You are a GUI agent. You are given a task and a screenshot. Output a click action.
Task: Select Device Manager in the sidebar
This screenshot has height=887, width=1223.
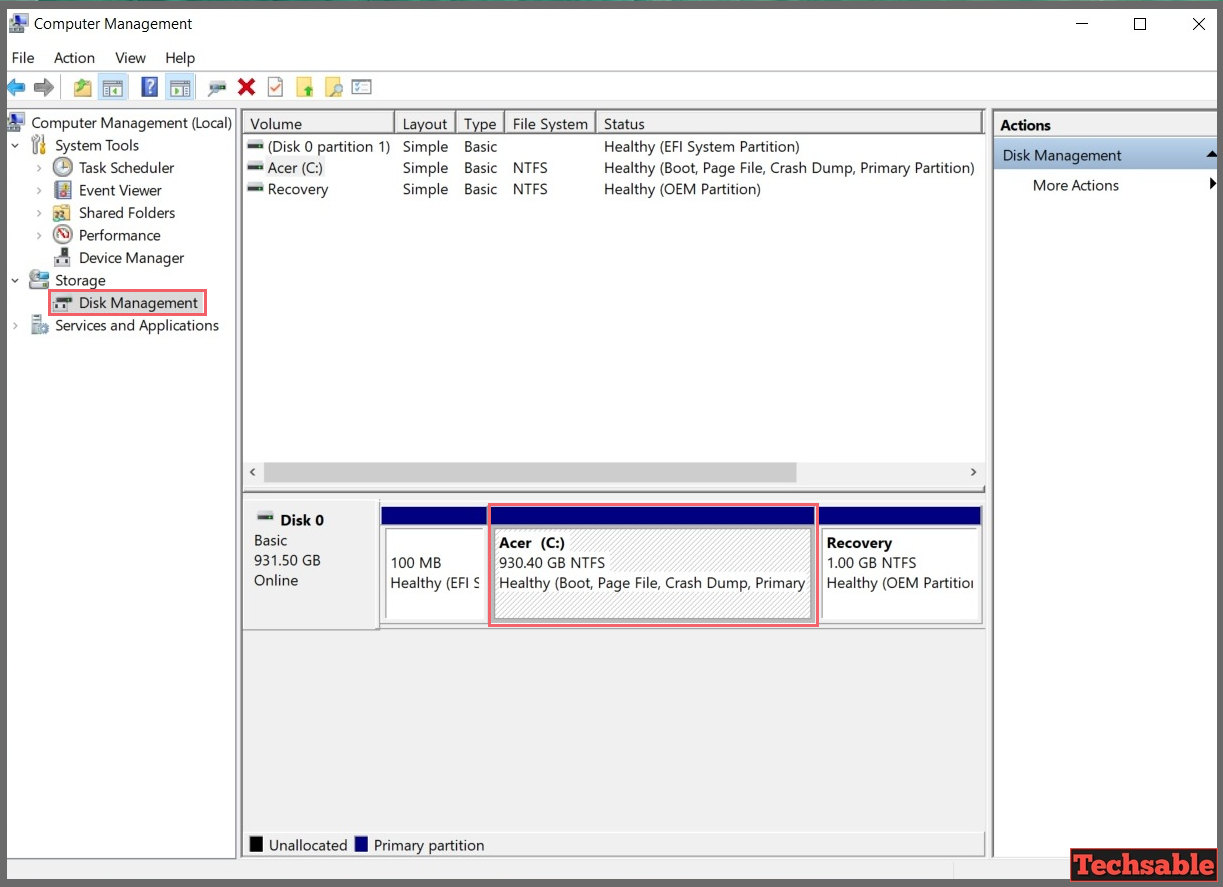(129, 257)
